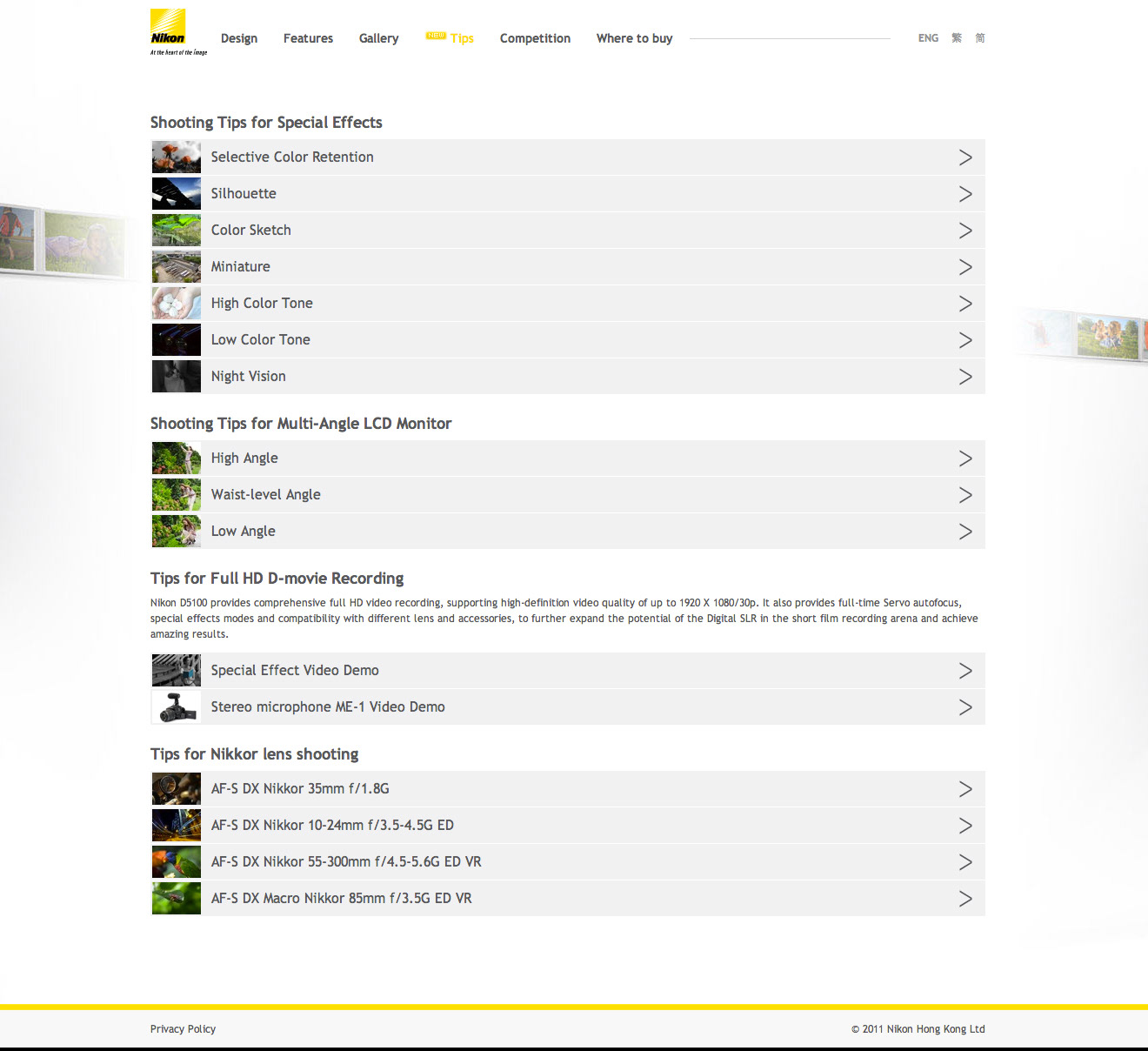1148x1051 pixels.
Task: Click the ME-1 microphone camera thumbnail
Action: tap(177, 707)
